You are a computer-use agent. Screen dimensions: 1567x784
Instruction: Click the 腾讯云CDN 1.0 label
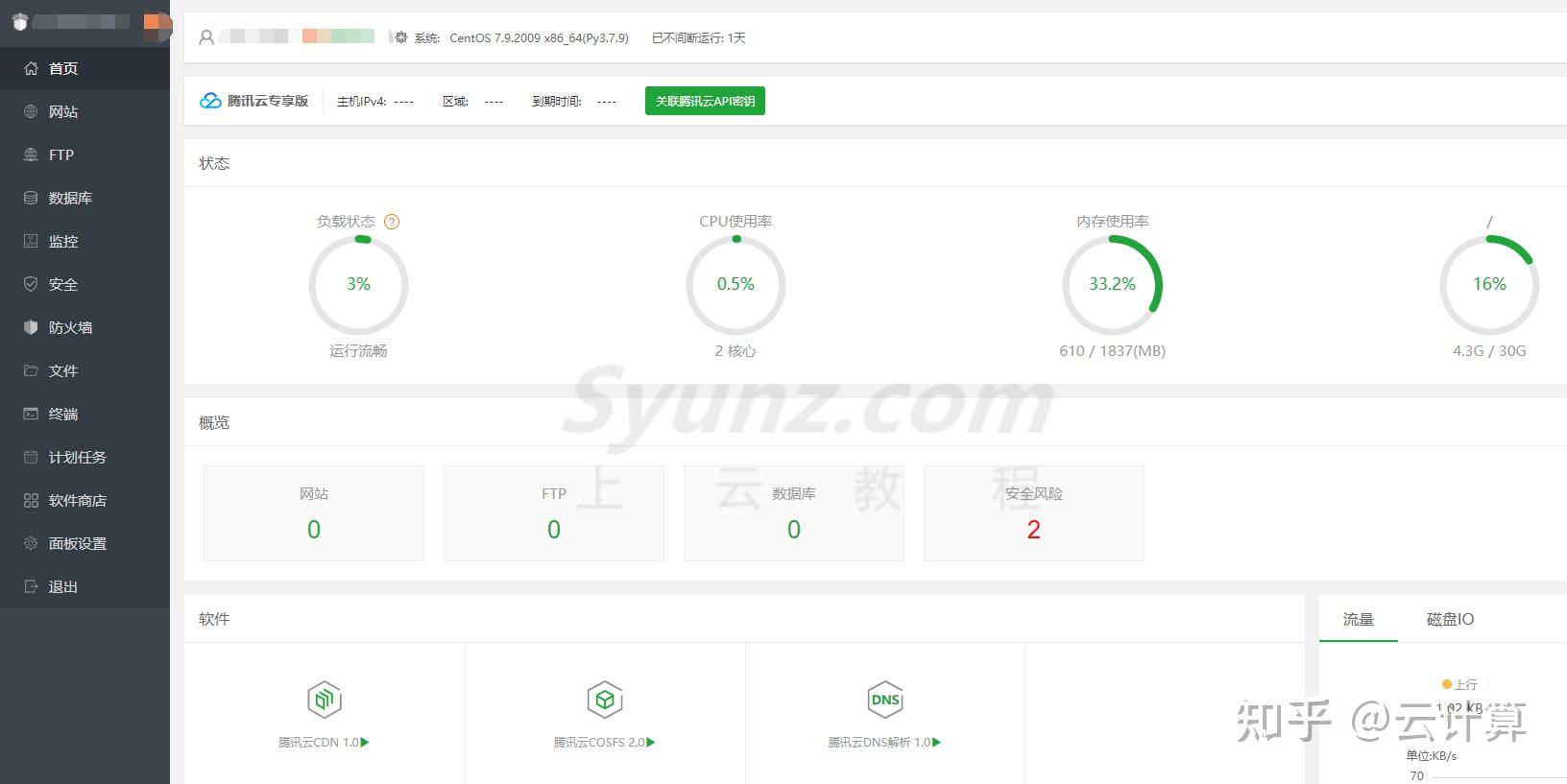(x=318, y=743)
